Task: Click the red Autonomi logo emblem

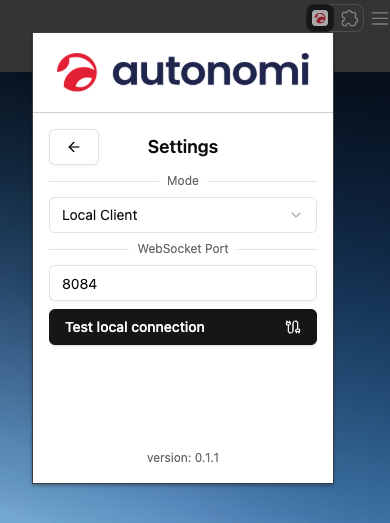Action: 77,72
